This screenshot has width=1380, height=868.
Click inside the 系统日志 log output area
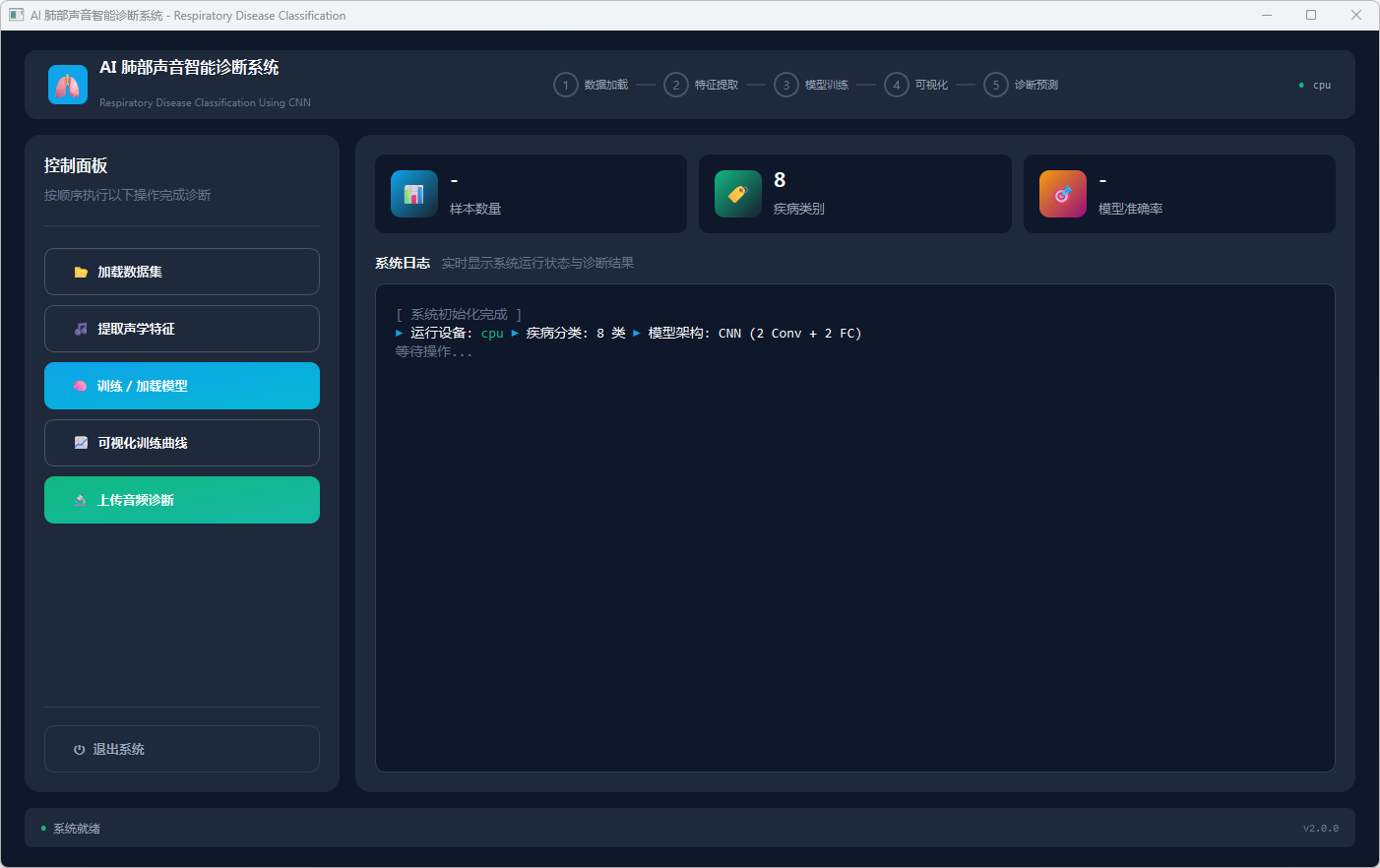[854, 551]
